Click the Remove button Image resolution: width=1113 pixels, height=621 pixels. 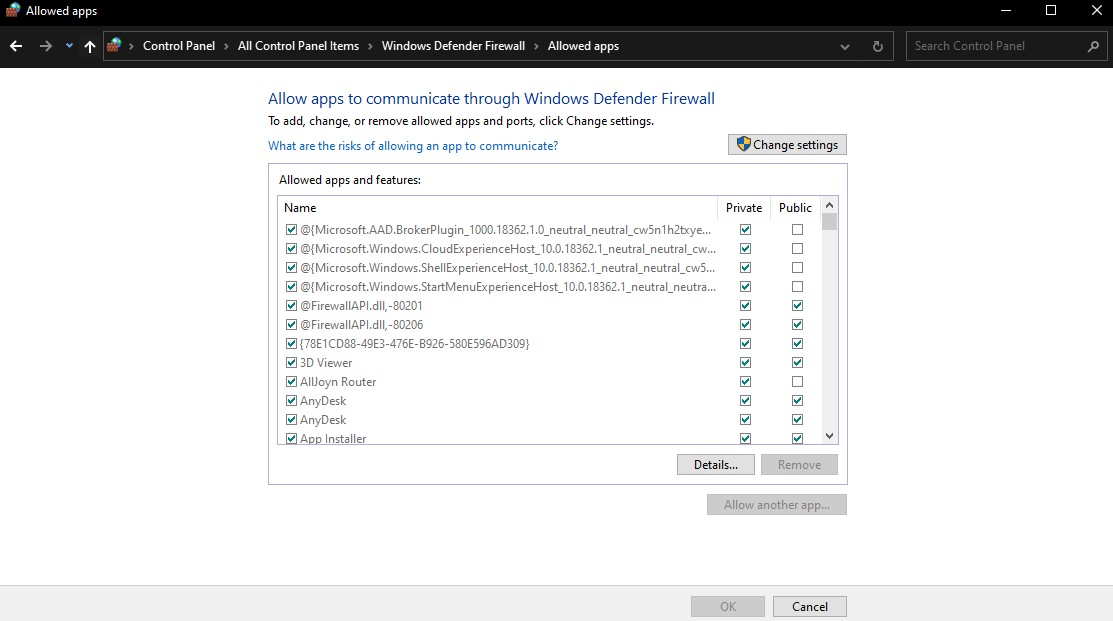(x=799, y=465)
